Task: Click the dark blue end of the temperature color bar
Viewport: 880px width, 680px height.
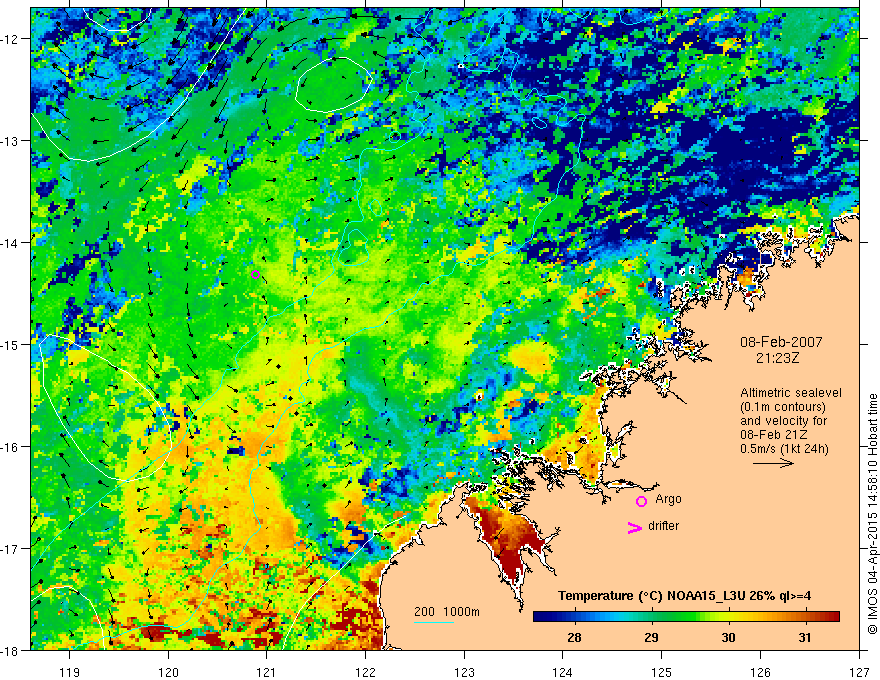Action: [542, 617]
